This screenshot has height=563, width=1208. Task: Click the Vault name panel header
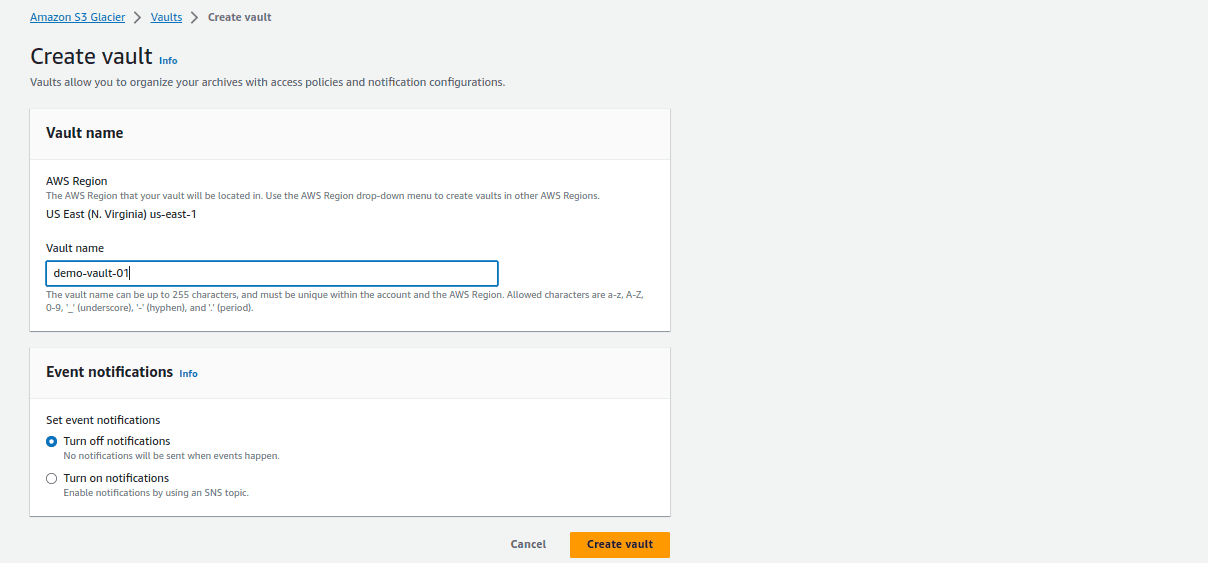click(x=350, y=133)
